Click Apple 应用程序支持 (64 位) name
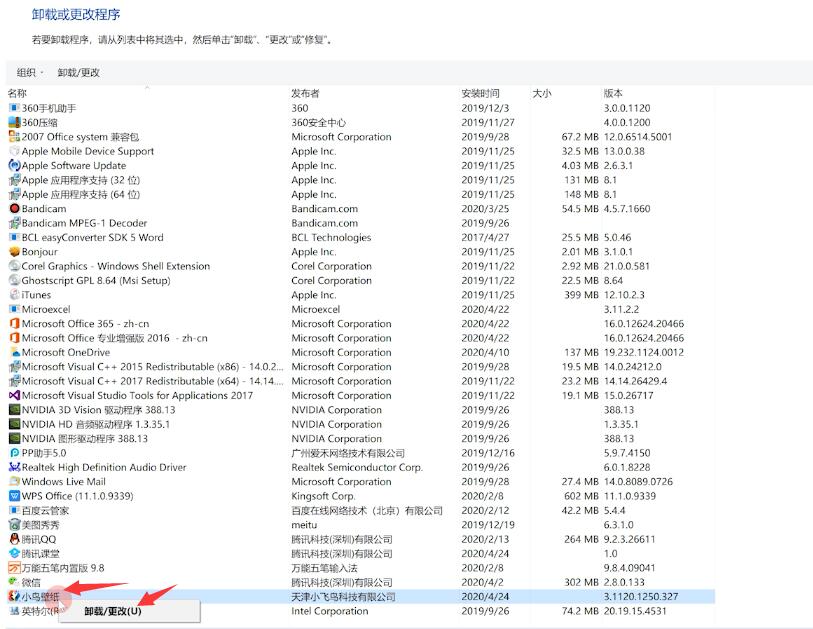 [x=81, y=194]
